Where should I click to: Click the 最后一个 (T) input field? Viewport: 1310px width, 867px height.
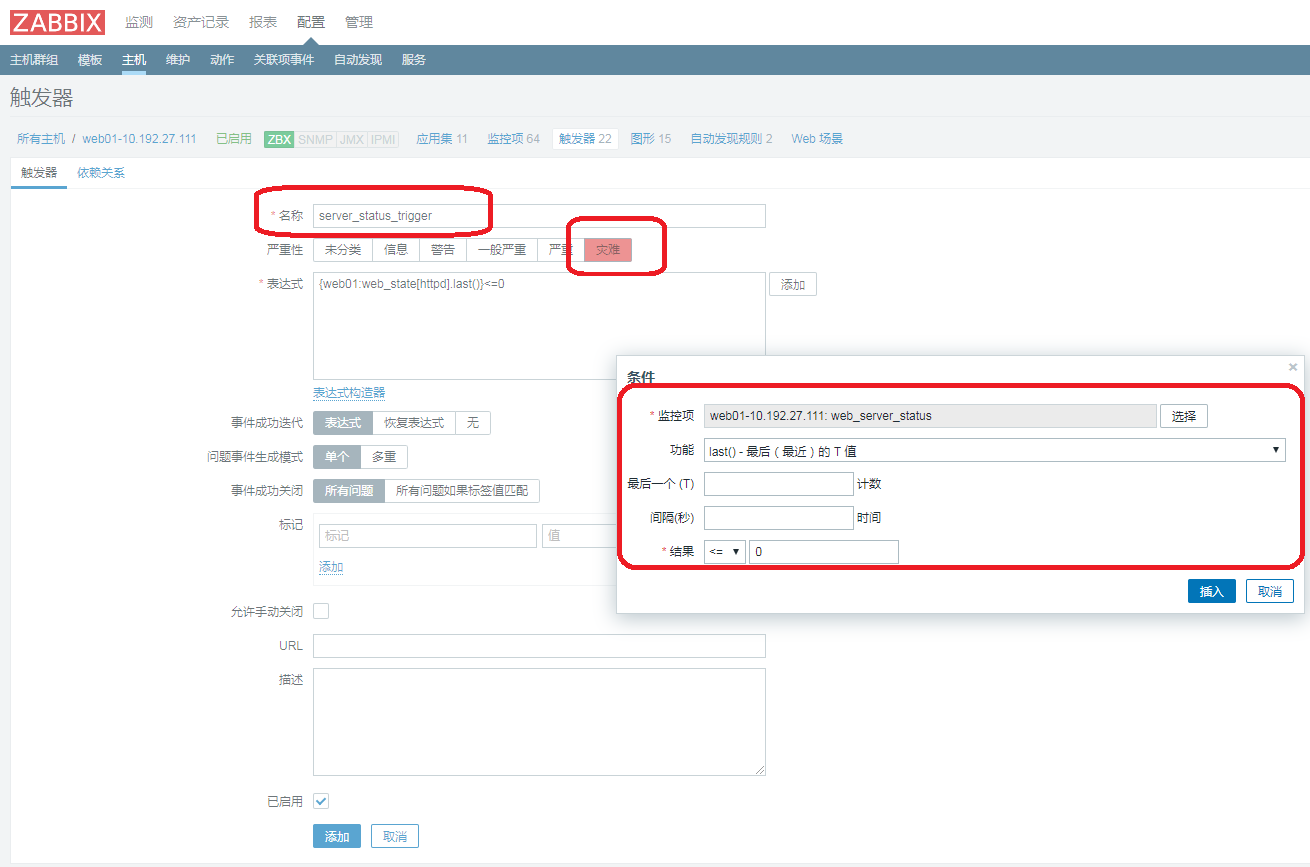coord(779,484)
